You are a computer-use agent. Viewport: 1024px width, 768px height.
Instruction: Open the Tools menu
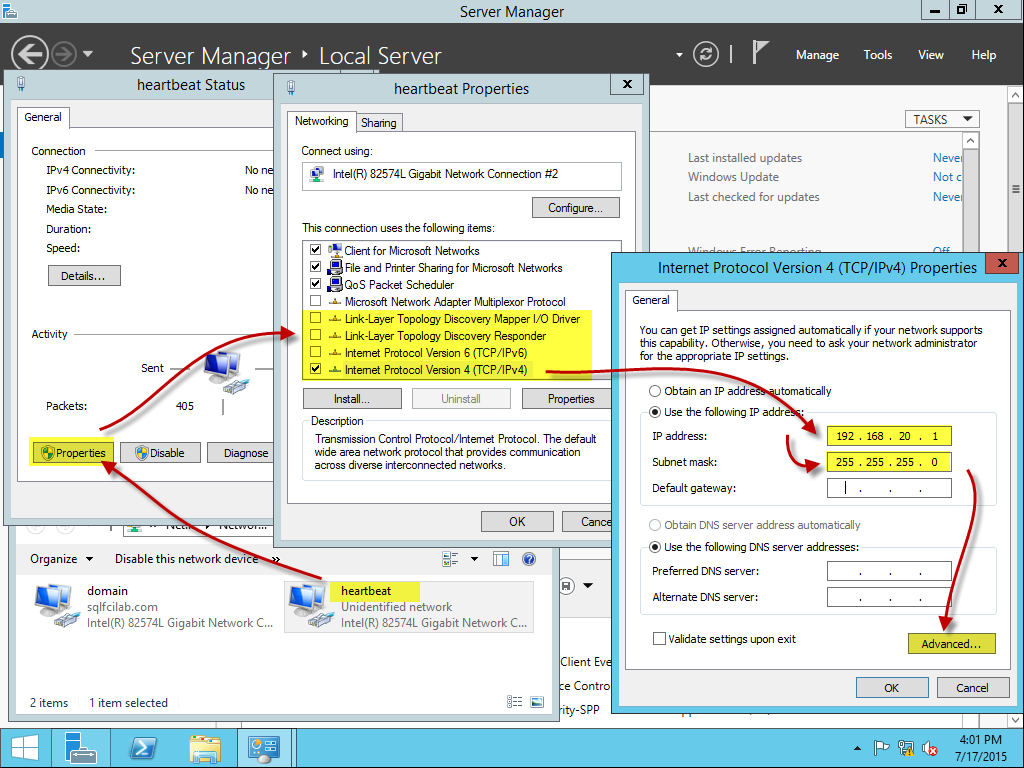(x=878, y=55)
